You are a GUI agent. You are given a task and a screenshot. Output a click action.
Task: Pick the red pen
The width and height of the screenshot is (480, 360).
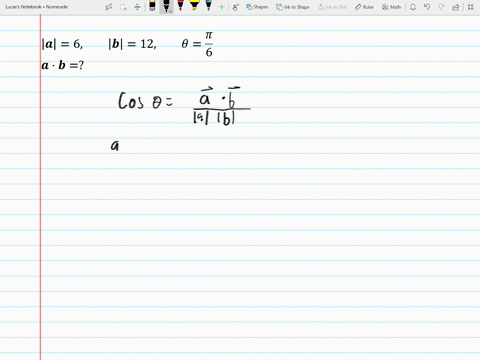(x=180, y=6)
